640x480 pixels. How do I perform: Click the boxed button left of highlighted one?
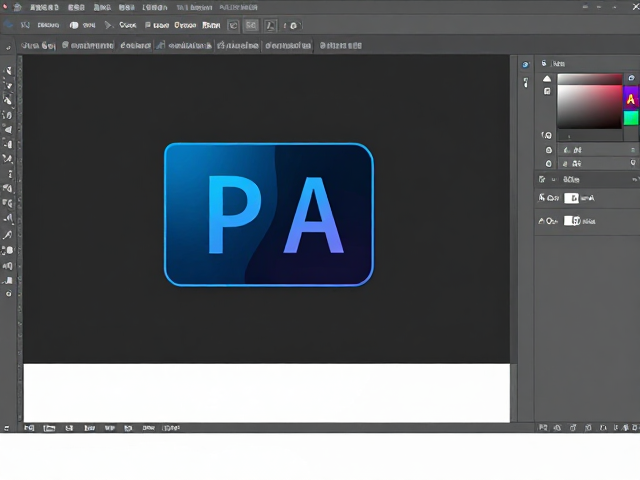(233, 25)
